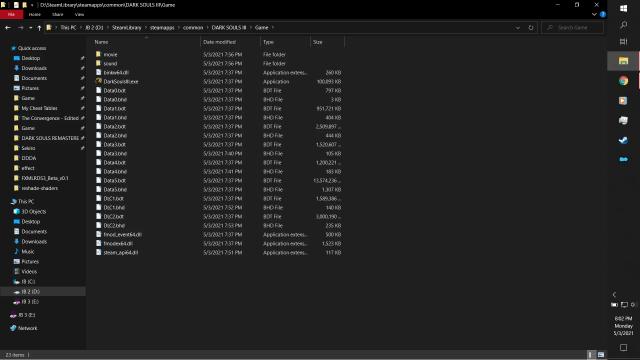640x360 pixels.
Task: Go up one folder level arrow
Action: pos(39,28)
